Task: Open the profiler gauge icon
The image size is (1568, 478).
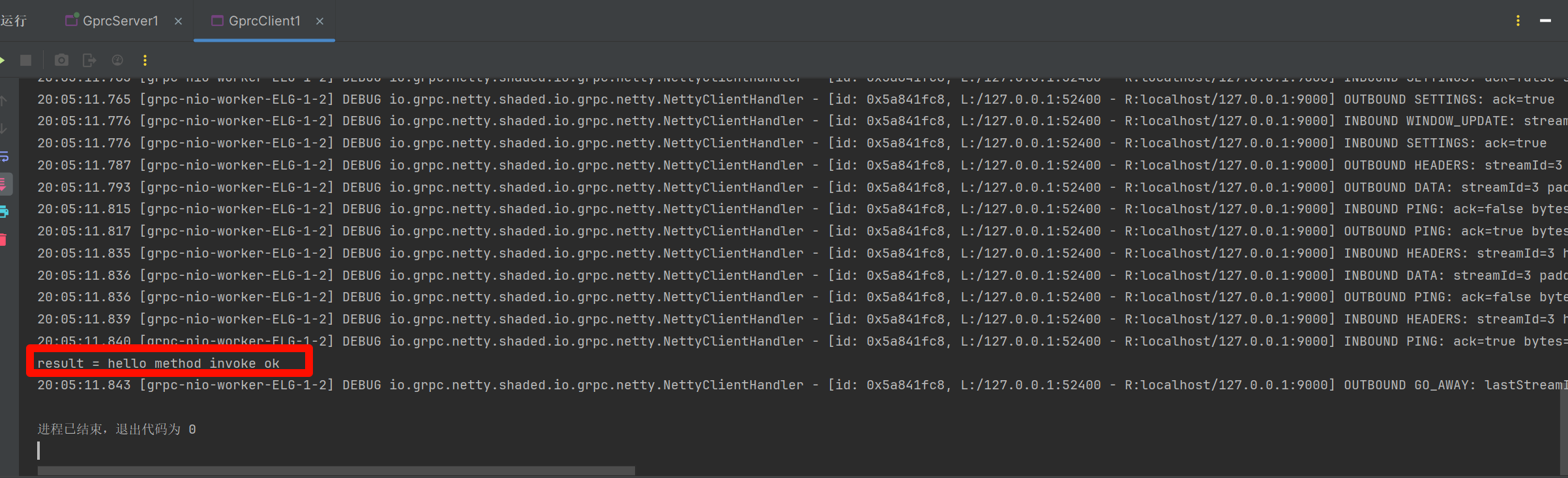Action: coord(117,61)
